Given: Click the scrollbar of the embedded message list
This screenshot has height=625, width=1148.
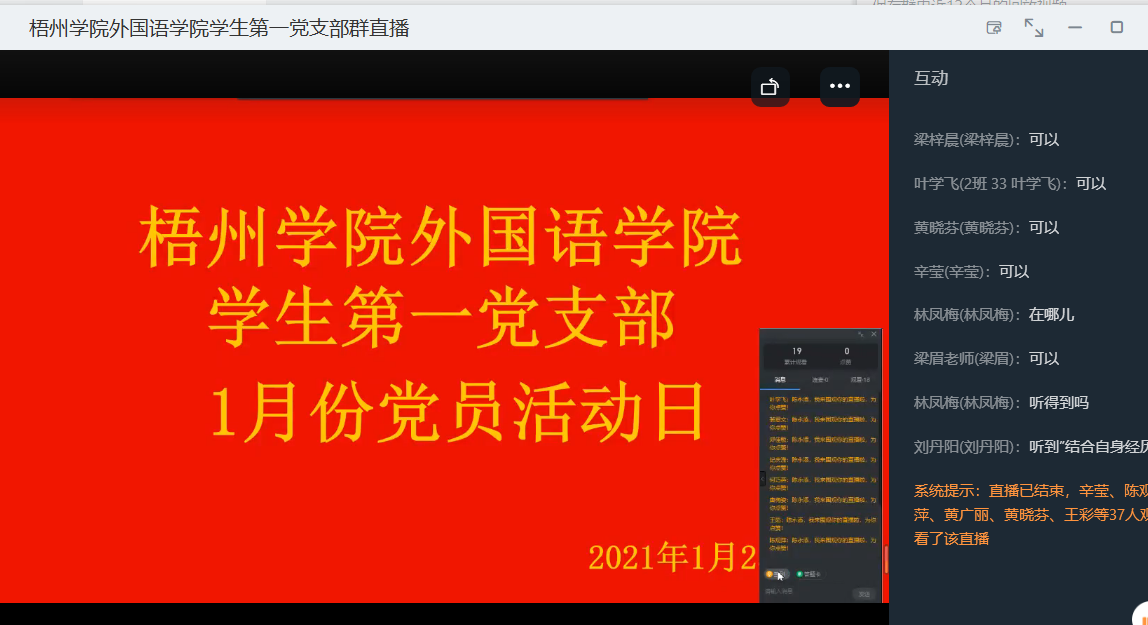Looking at the screenshot, I should pos(885,559).
